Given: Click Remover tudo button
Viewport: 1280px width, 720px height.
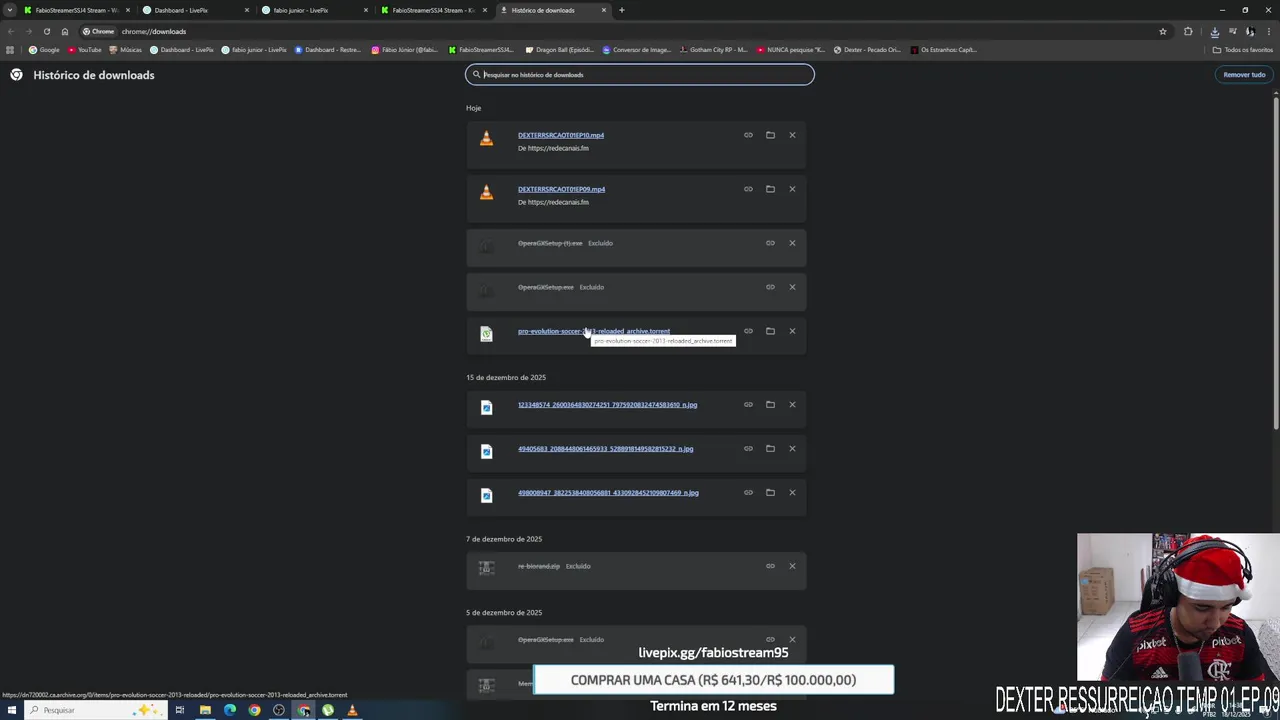Looking at the screenshot, I should coord(1244,75).
